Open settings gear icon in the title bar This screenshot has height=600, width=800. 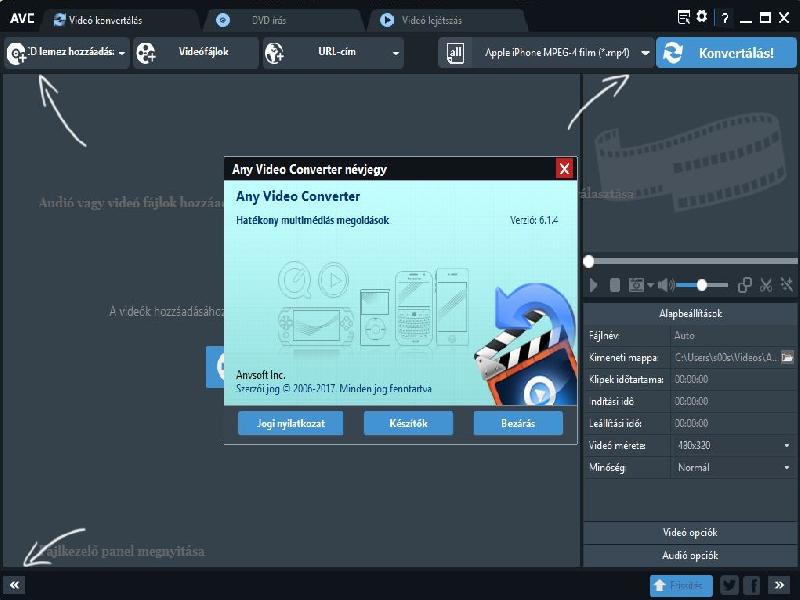pyautogui.click(x=703, y=17)
